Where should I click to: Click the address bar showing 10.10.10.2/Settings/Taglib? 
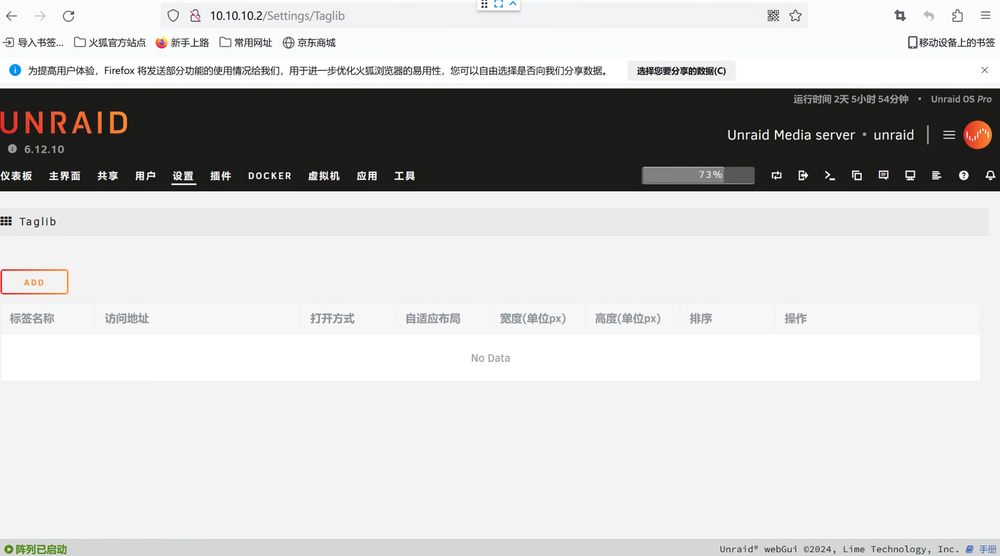485,16
